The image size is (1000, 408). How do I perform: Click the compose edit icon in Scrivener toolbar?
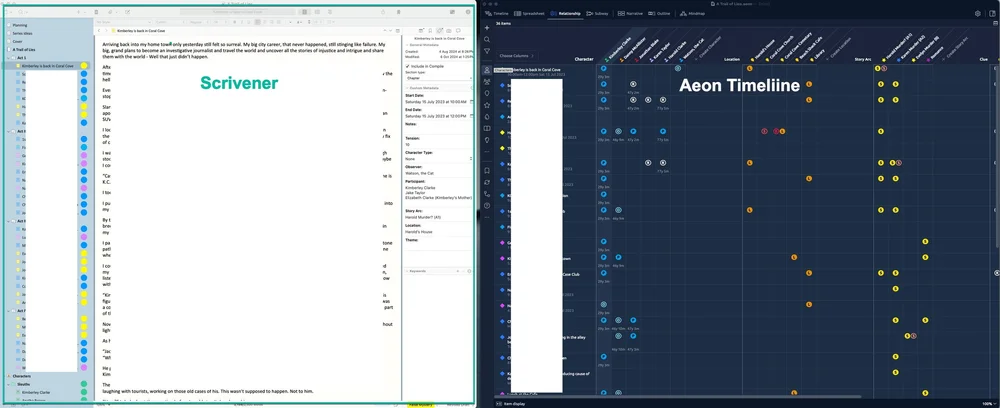pos(128,11)
